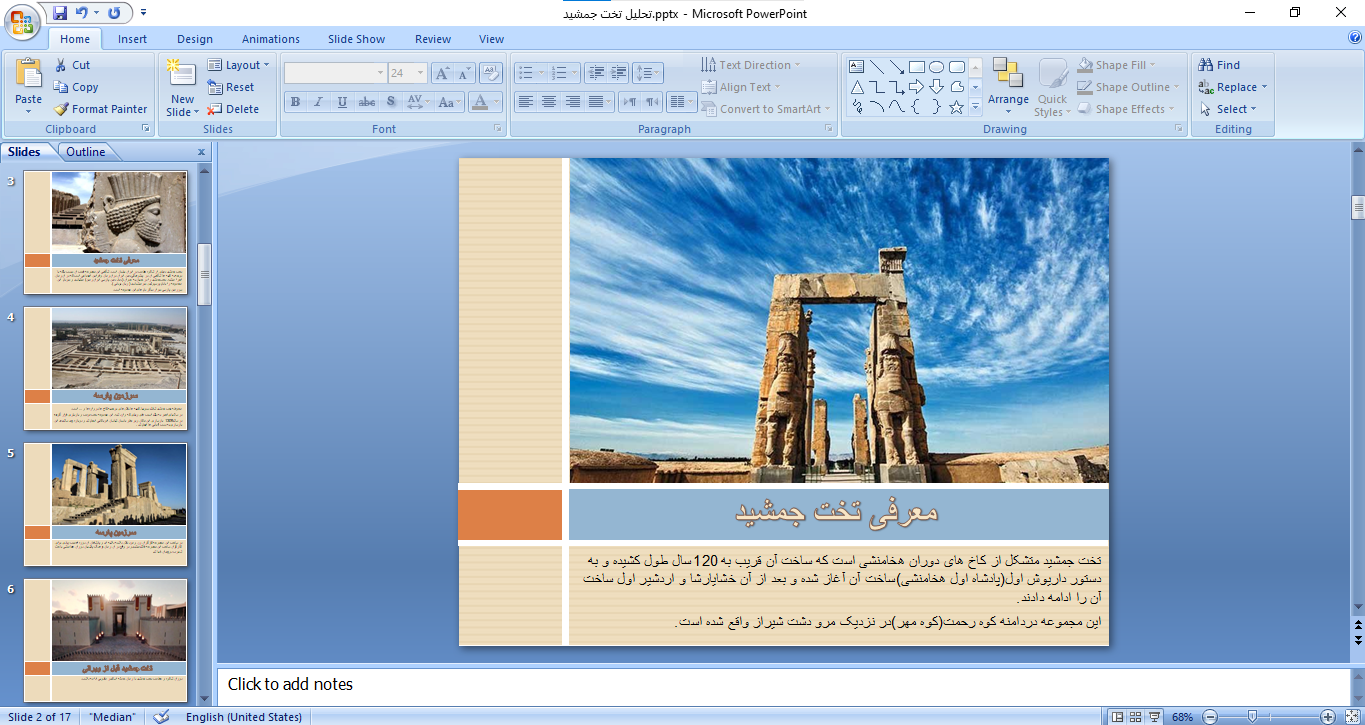The width and height of the screenshot is (1365, 725).
Task: Click the Save icon in Quick Access
Action: 60,13
